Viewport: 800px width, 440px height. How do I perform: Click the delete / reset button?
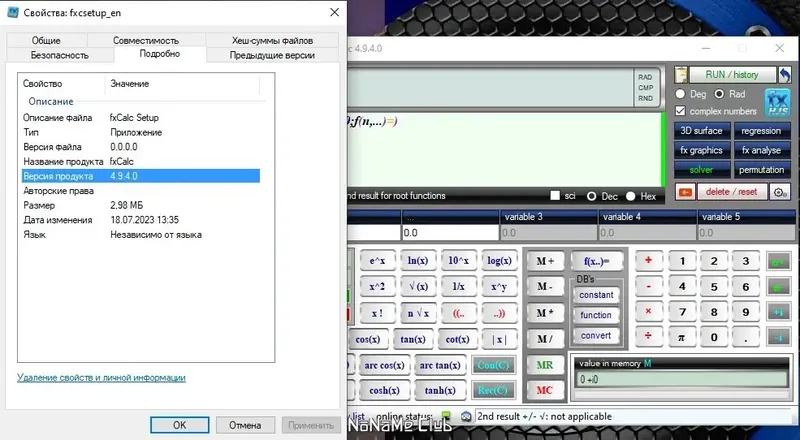click(x=731, y=192)
